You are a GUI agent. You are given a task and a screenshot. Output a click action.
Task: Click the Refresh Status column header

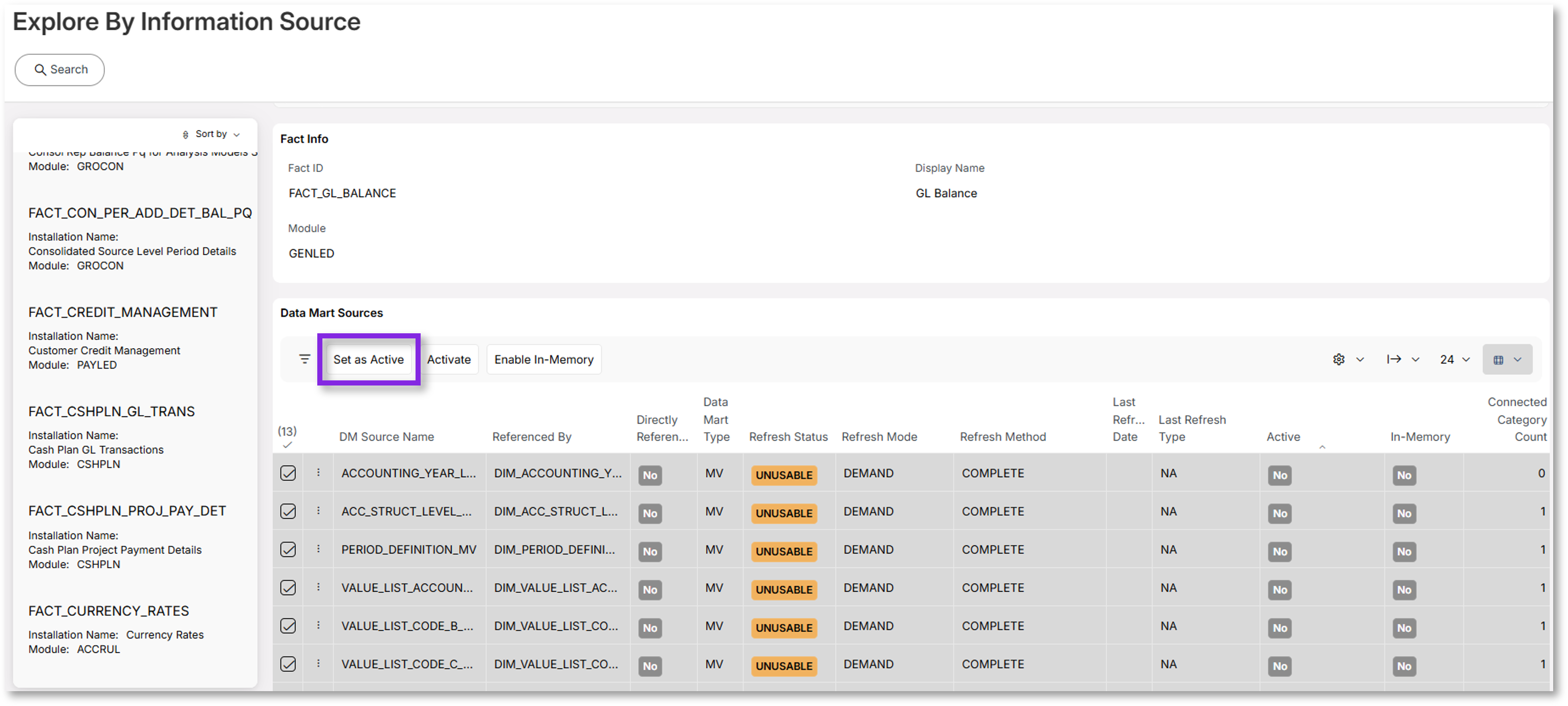[788, 437]
